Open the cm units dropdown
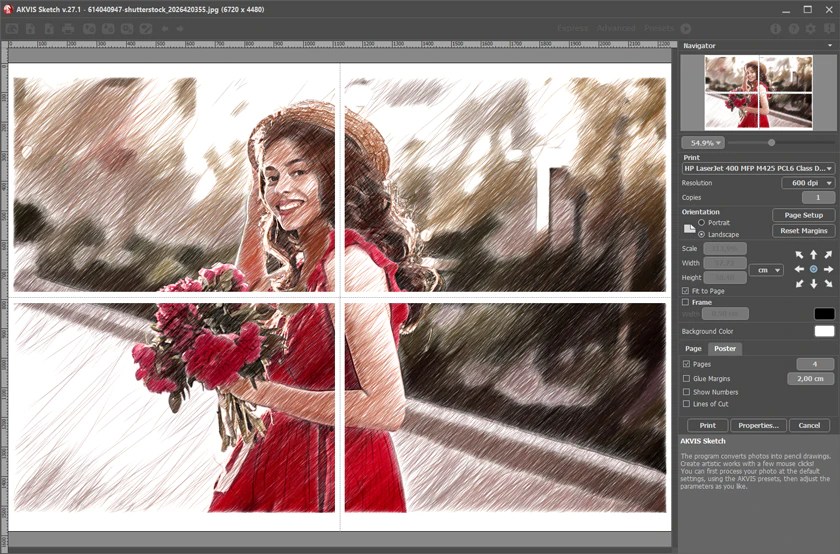This screenshot has height=554, width=840. click(766, 270)
